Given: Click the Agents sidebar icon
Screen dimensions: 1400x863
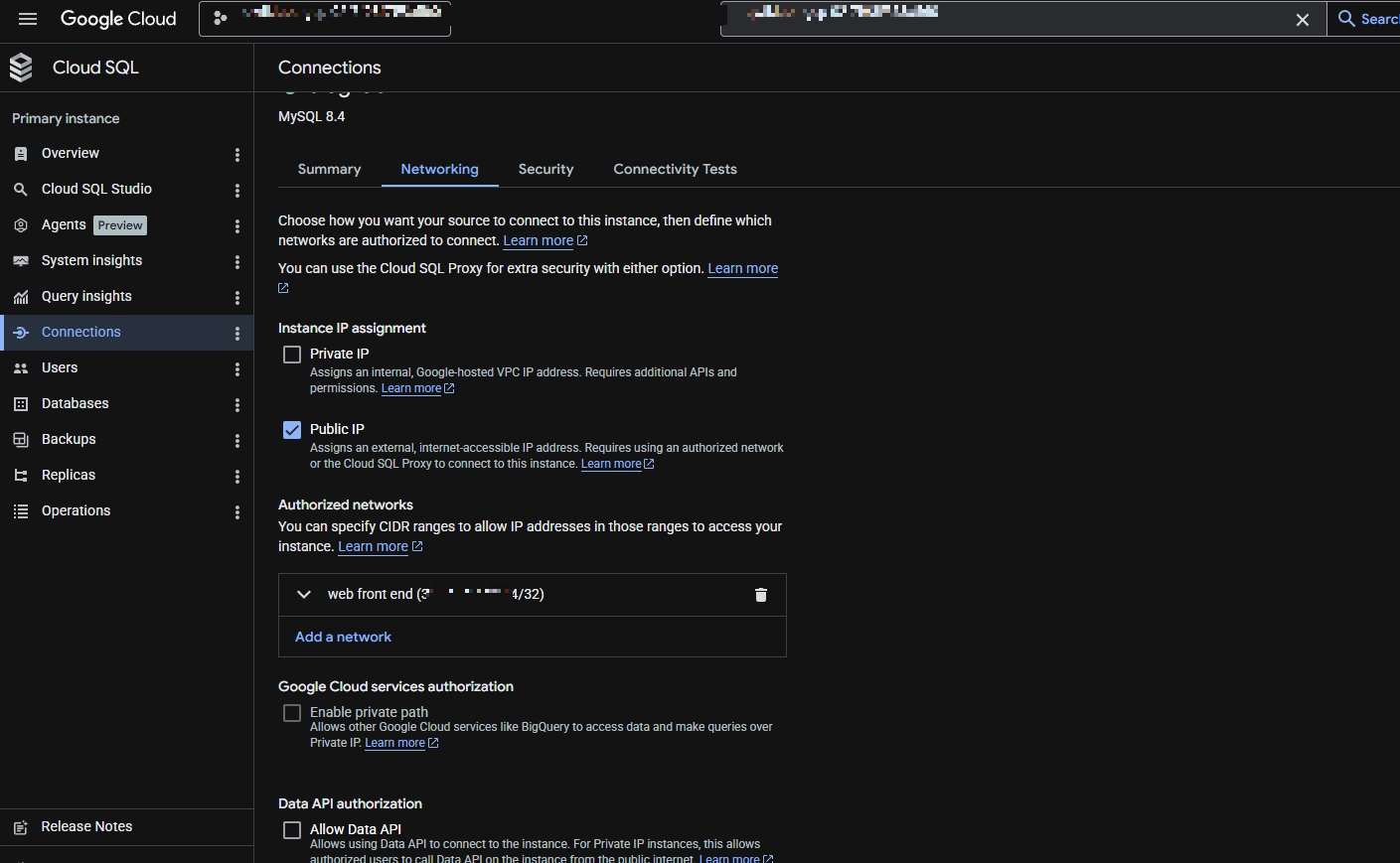Looking at the screenshot, I should pos(21,225).
